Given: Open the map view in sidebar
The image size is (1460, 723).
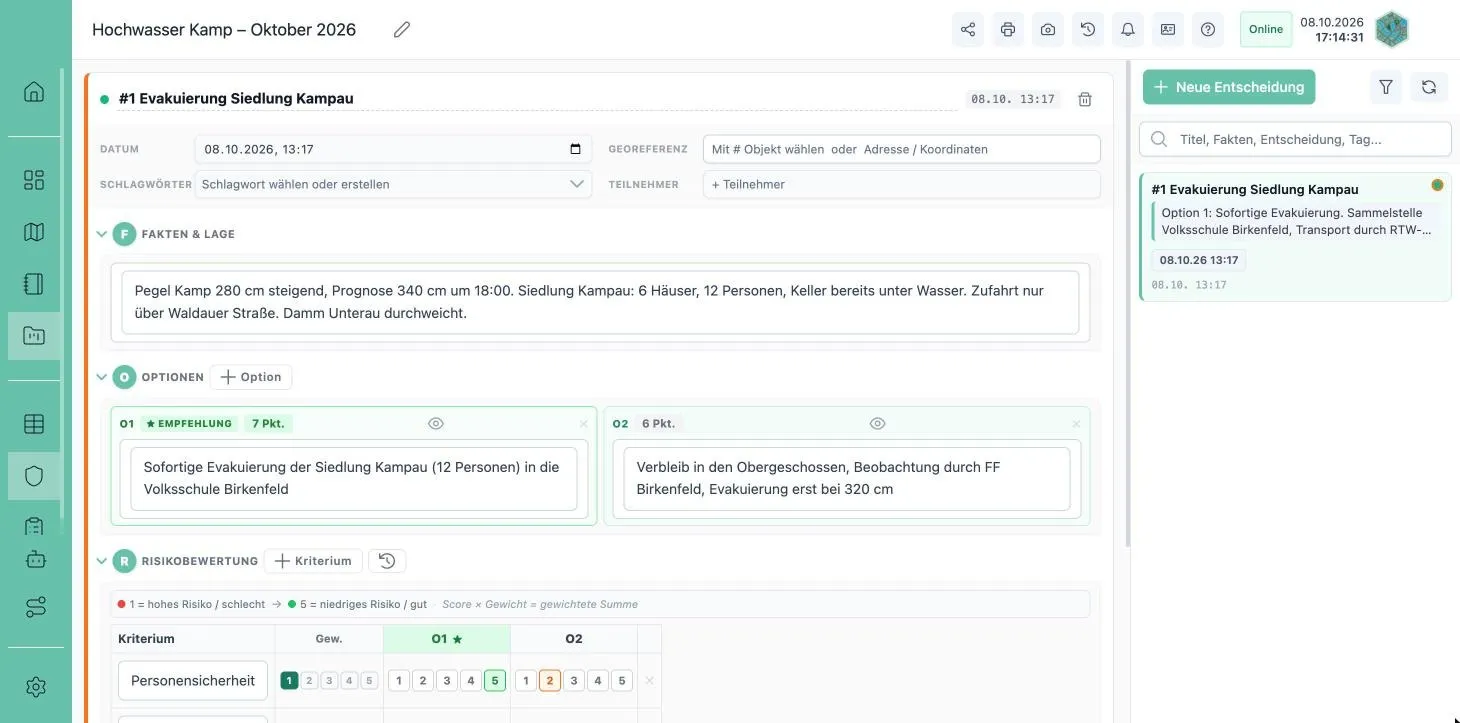Looking at the screenshot, I should point(34,232).
